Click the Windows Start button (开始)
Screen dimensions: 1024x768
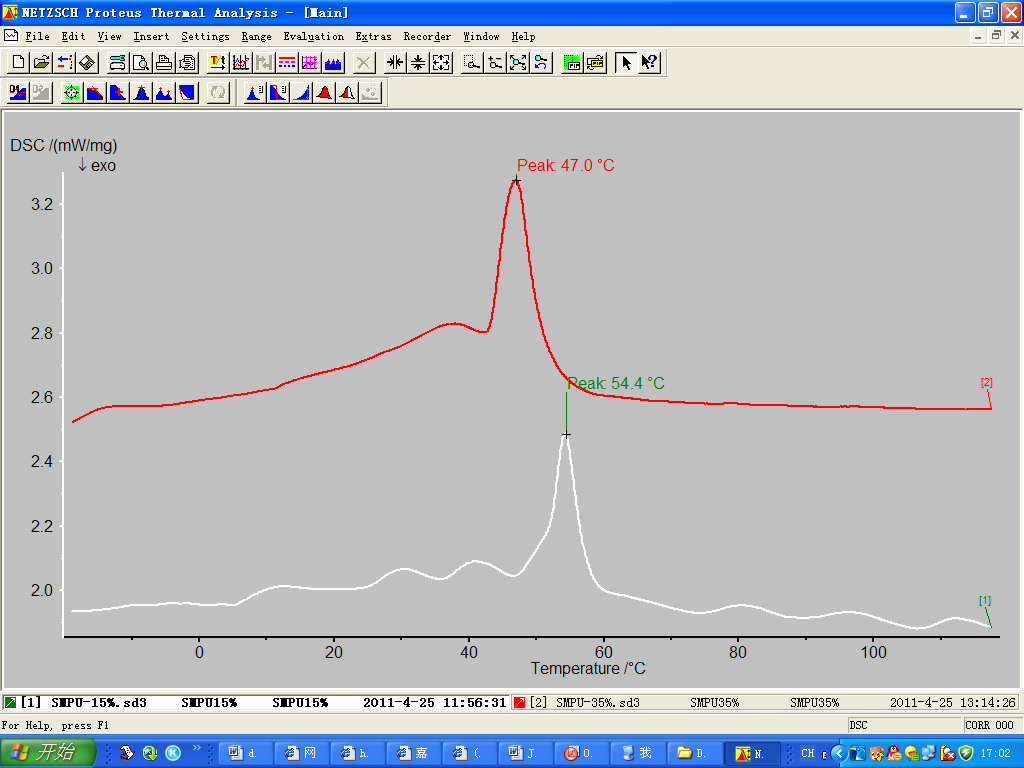pyautogui.click(x=48, y=753)
